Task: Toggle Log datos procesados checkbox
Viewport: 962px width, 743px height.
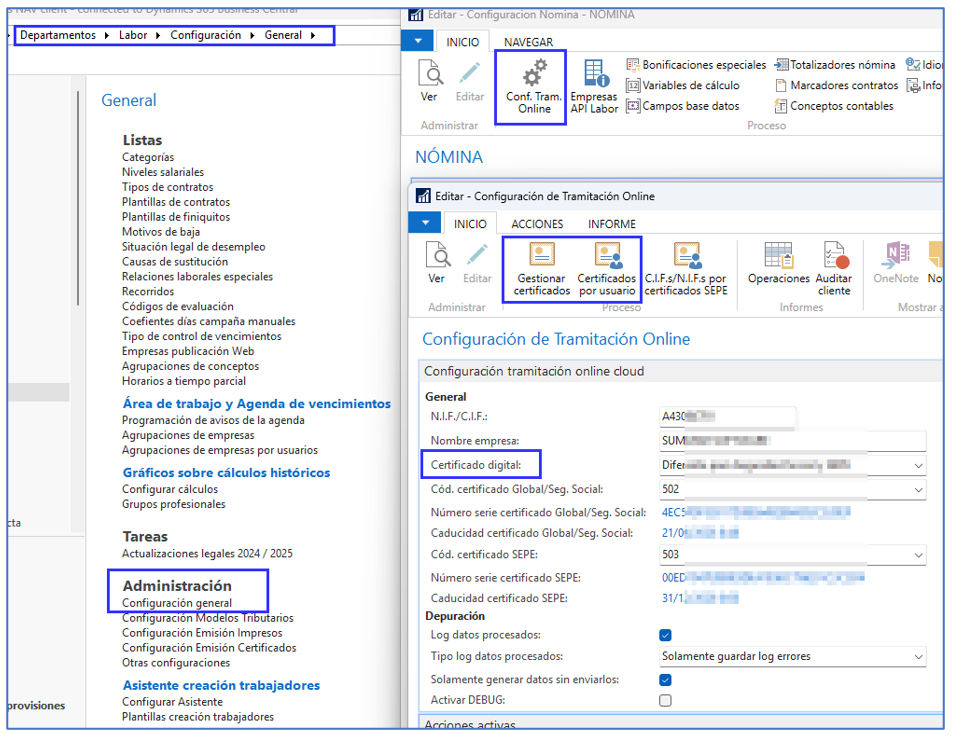Action: pyautogui.click(x=665, y=635)
